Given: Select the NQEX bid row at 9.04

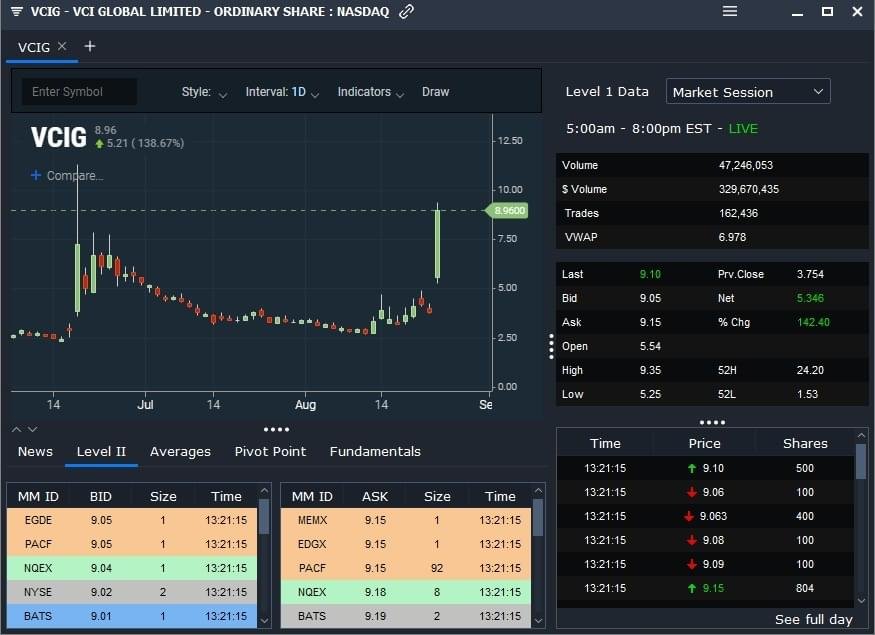Looking at the screenshot, I should click(132, 568).
